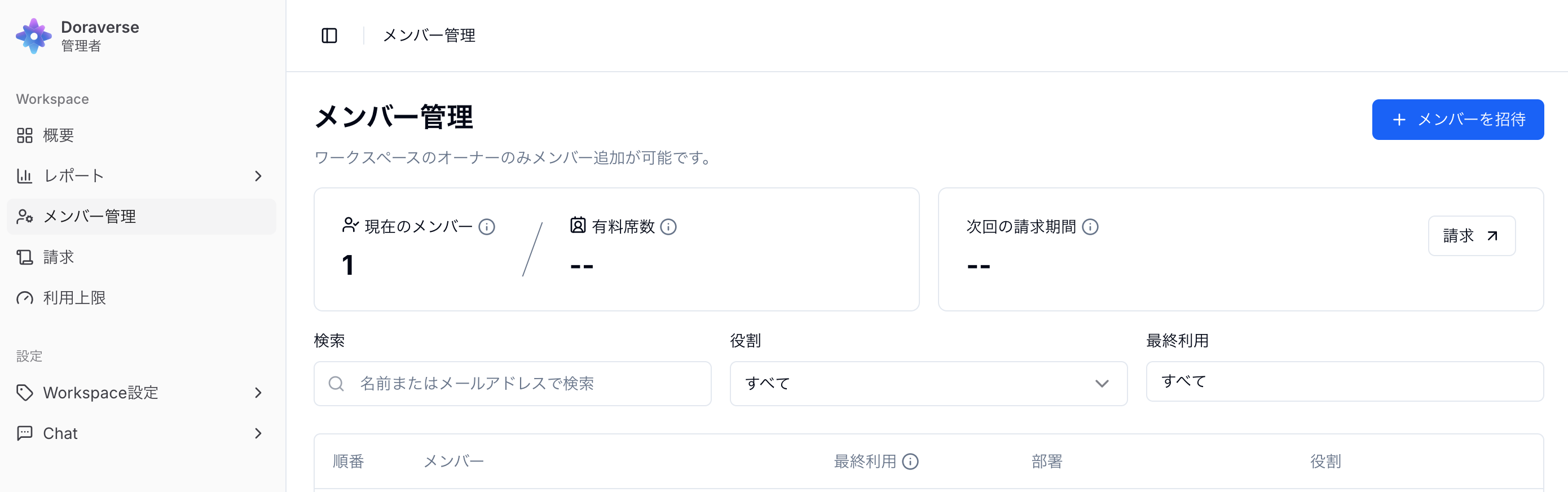Viewport: 1568px width, 492px height.
Task: Click info icon beside 現在のメンバー
Action: (x=486, y=226)
